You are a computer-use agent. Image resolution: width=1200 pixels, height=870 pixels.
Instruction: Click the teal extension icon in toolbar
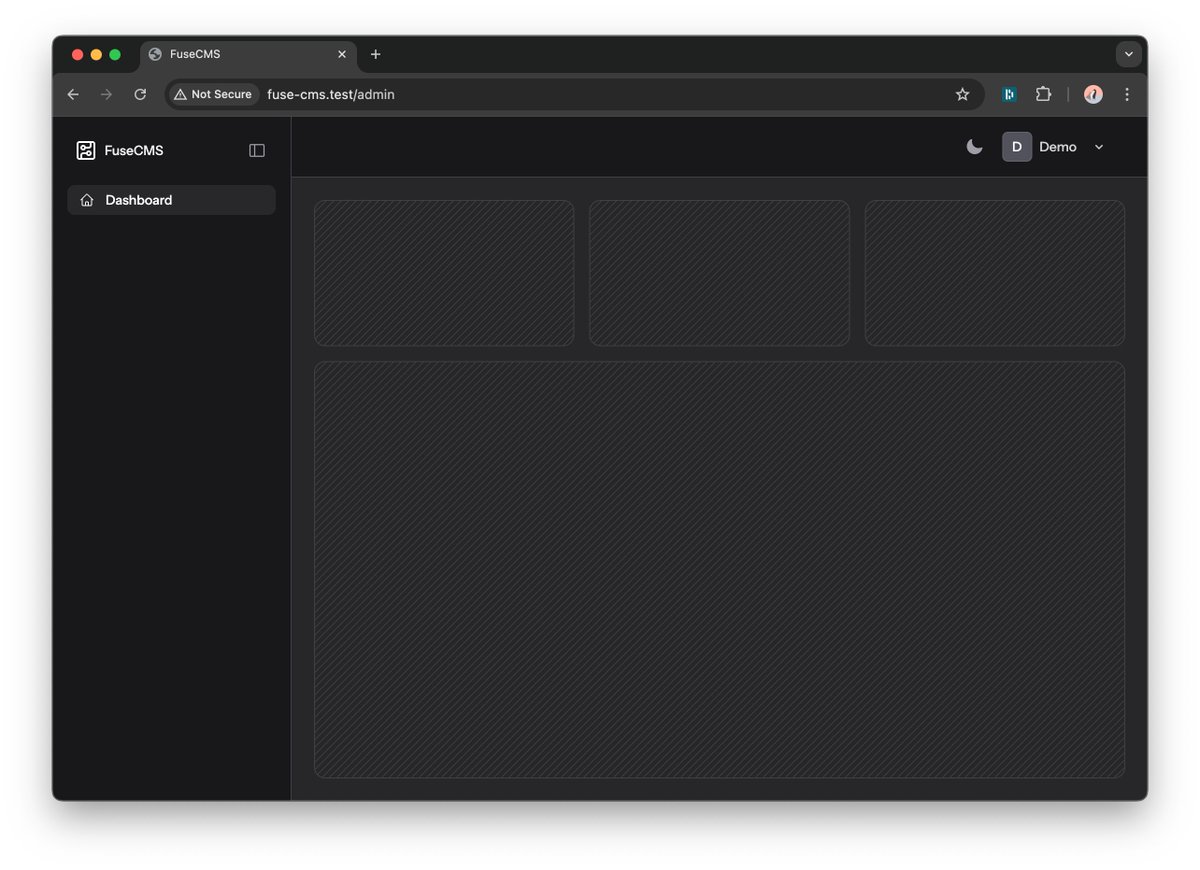coord(1008,94)
